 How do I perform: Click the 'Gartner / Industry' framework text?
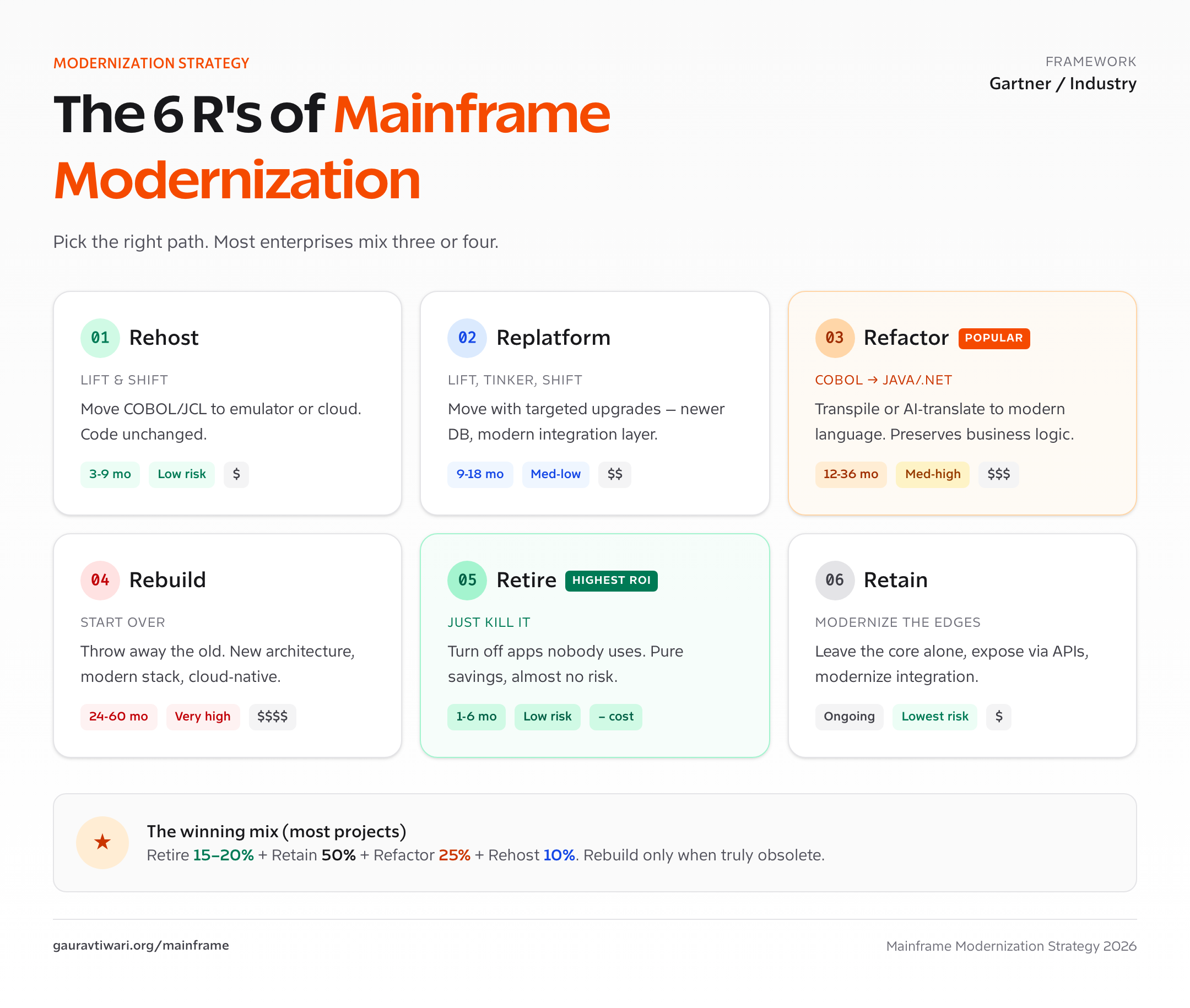click(1063, 83)
